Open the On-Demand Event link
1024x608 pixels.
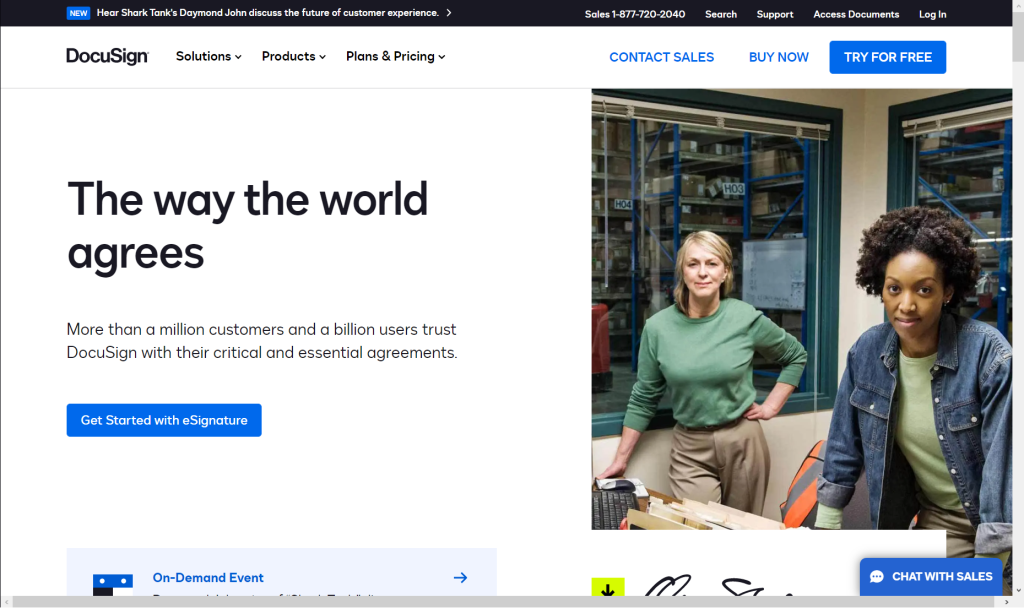(x=208, y=577)
